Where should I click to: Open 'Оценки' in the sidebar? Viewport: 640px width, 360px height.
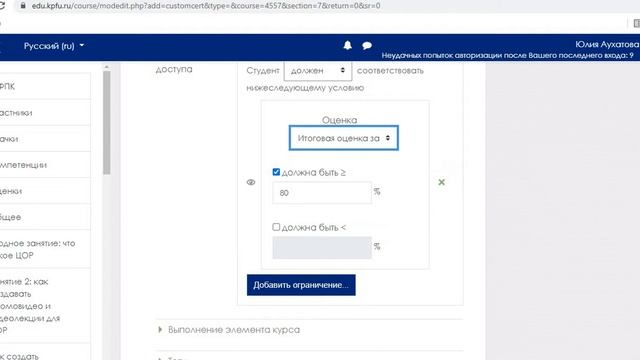point(45,191)
